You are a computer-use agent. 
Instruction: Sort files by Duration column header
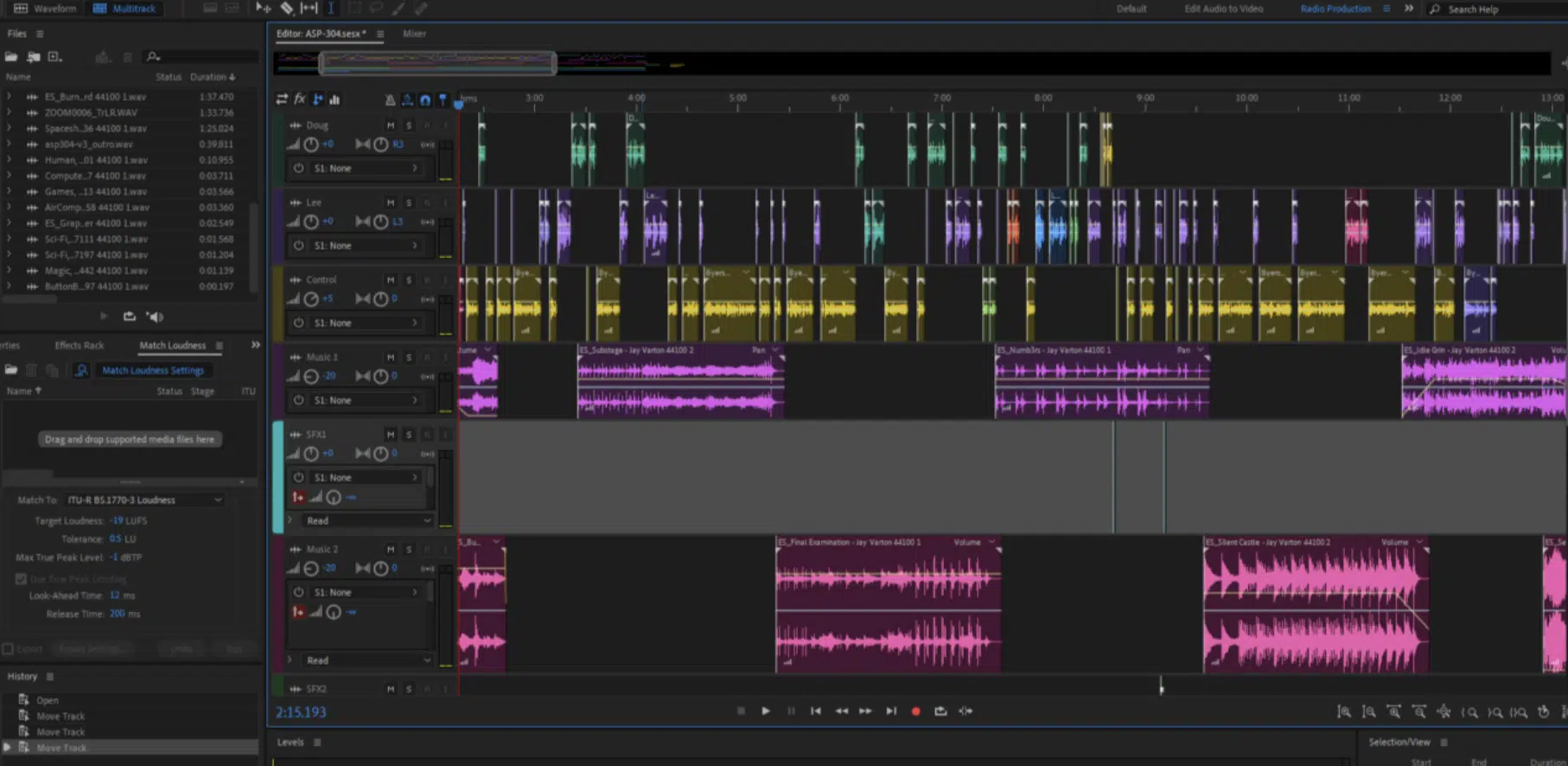(x=212, y=77)
